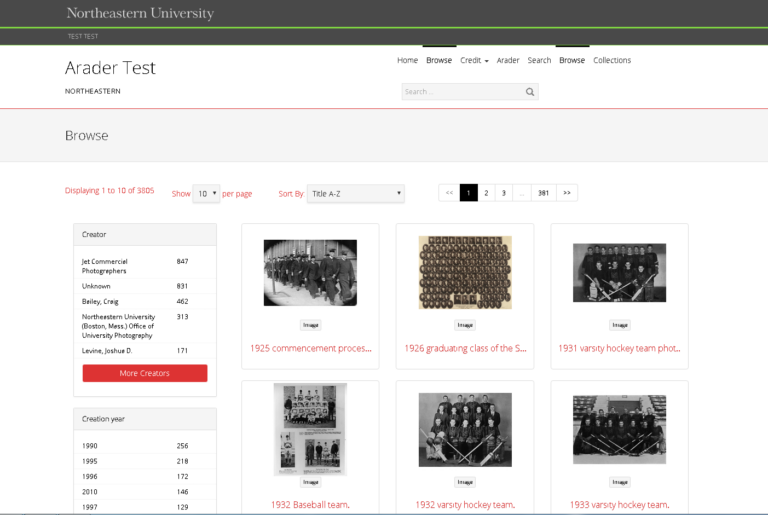Jump to the next page with >> button
Screen dimensions: 768x515
(567, 193)
